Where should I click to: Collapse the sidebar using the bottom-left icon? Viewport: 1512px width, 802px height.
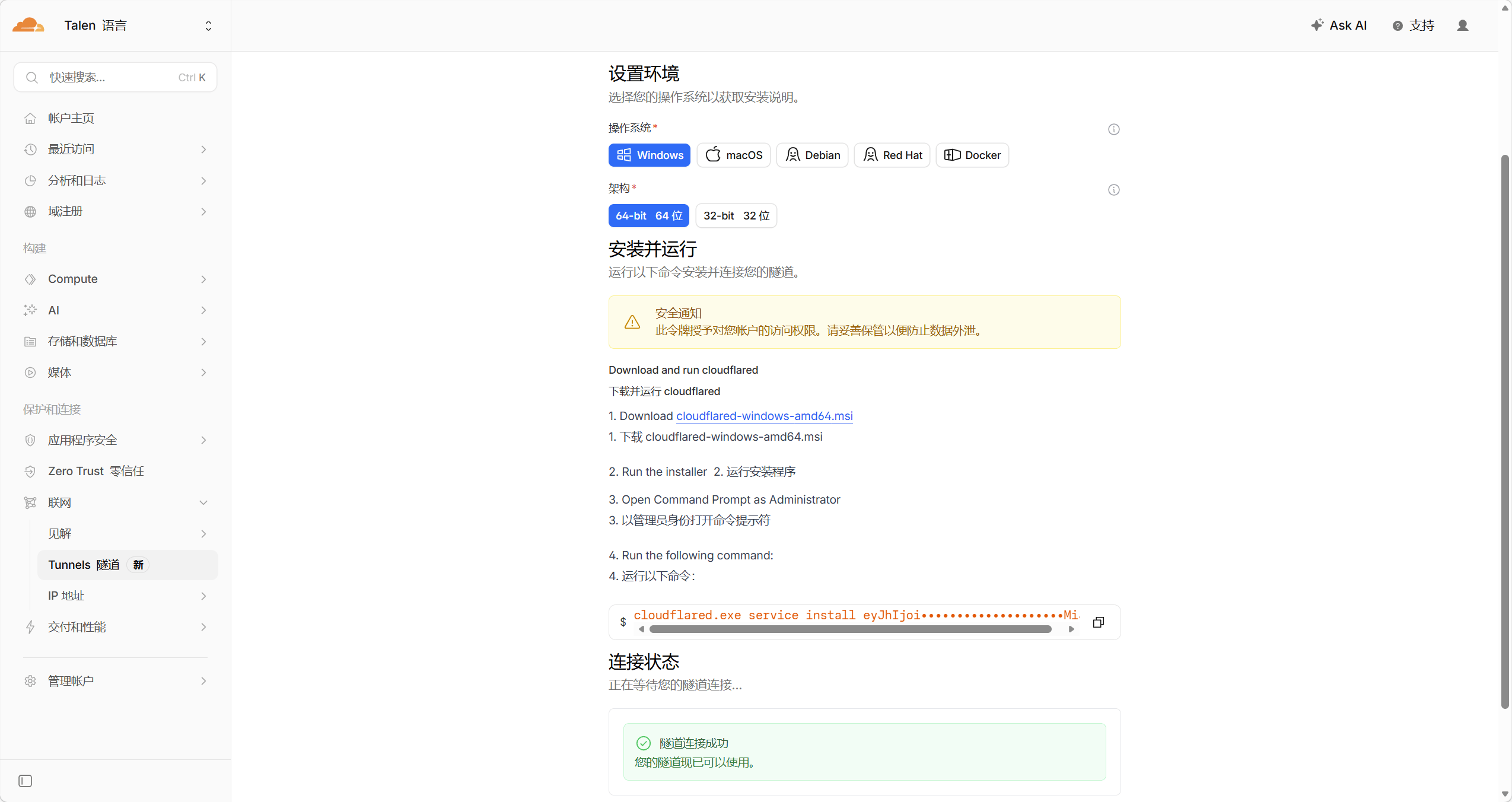24,781
